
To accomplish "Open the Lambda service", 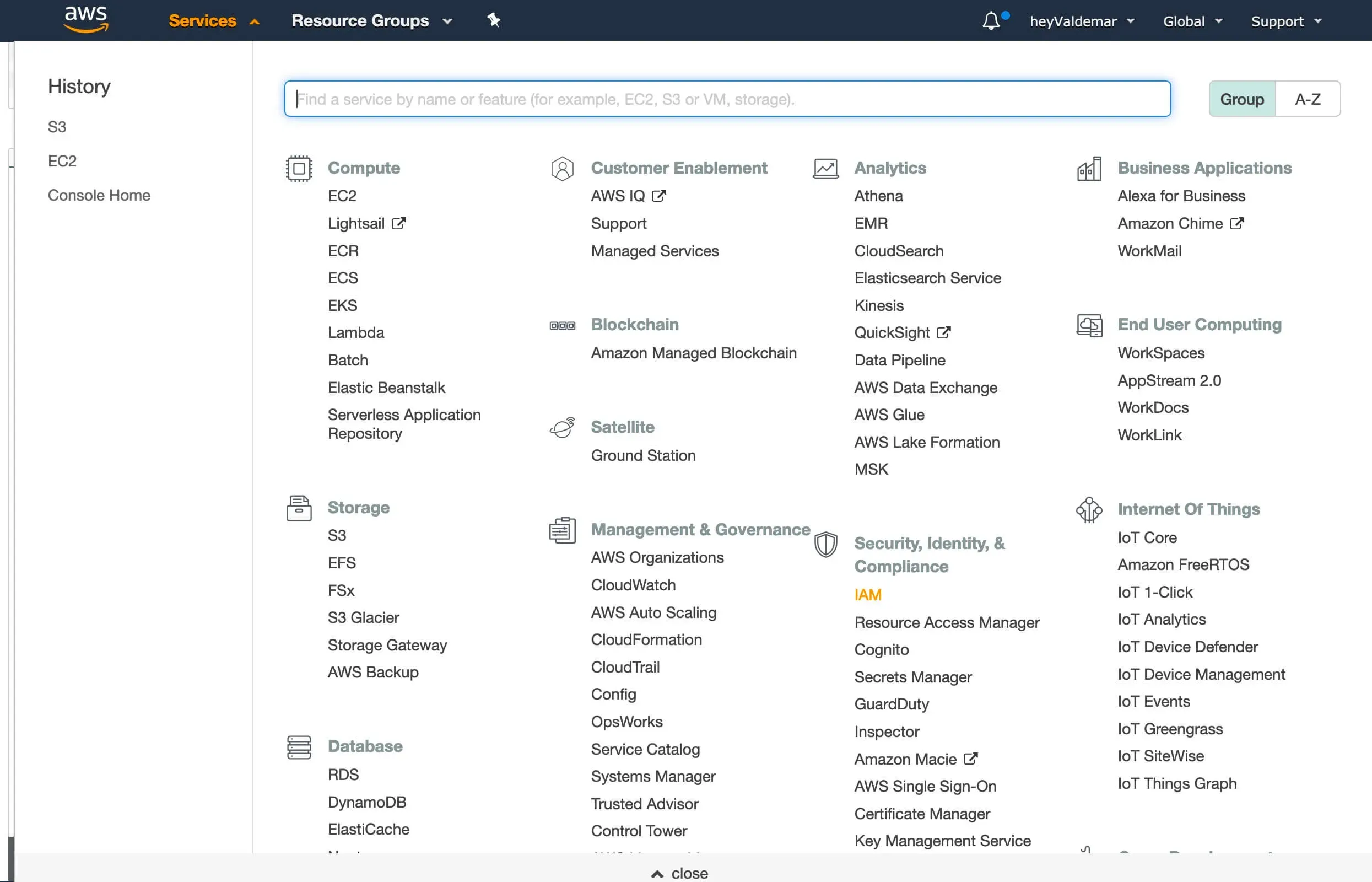I will [x=355, y=333].
